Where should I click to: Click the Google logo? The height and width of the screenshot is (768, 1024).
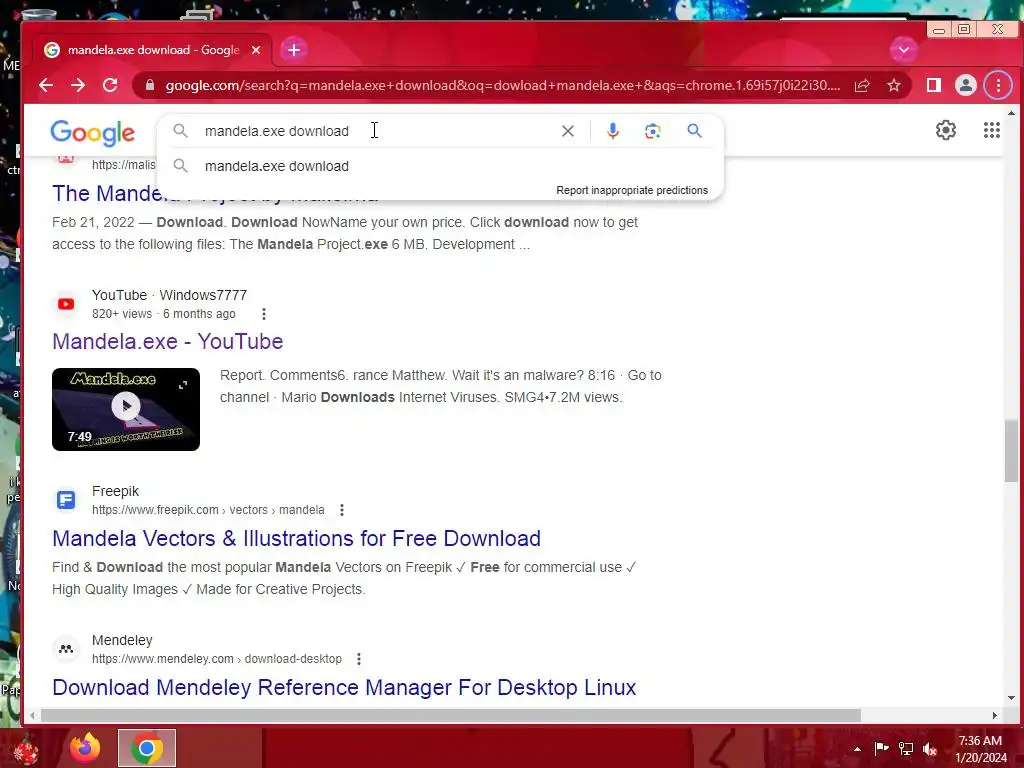(x=93, y=133)
